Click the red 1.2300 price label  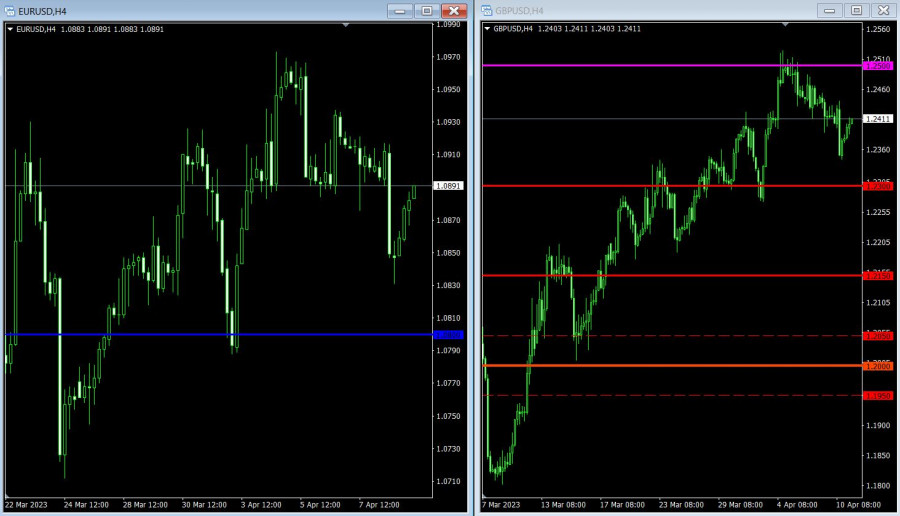[878, 186]
